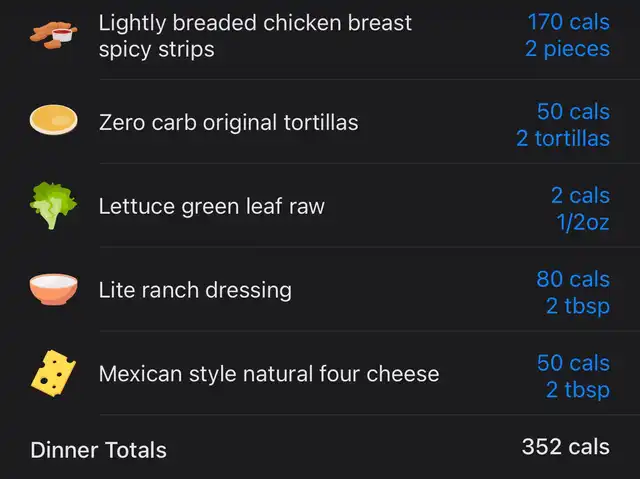Tap the tortilla food icon

coord(53,120)
